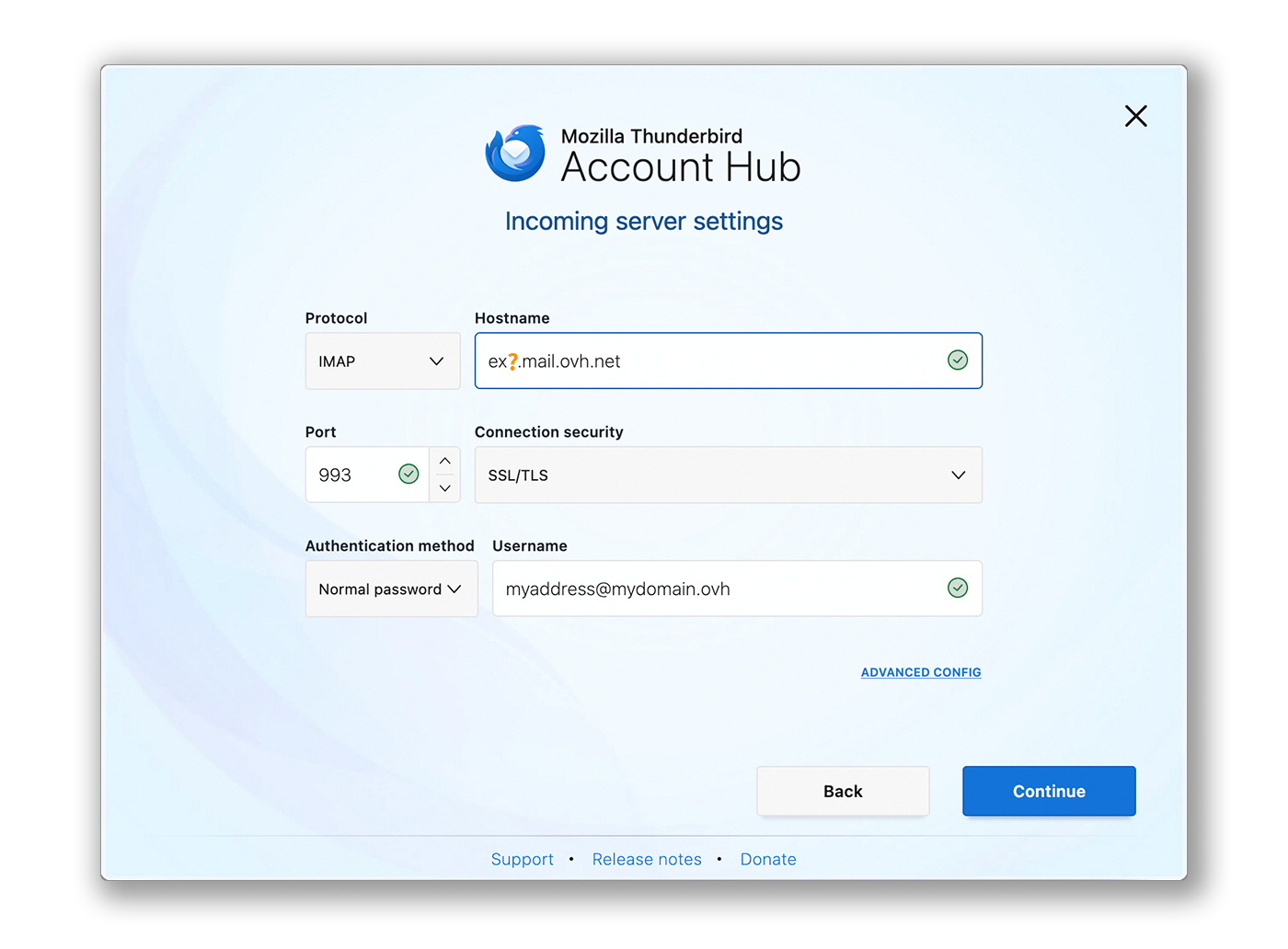This screenshot has width=1288, height=949.
Task: Click the green checkmark in Username field
Action: [x=957, y=588]
